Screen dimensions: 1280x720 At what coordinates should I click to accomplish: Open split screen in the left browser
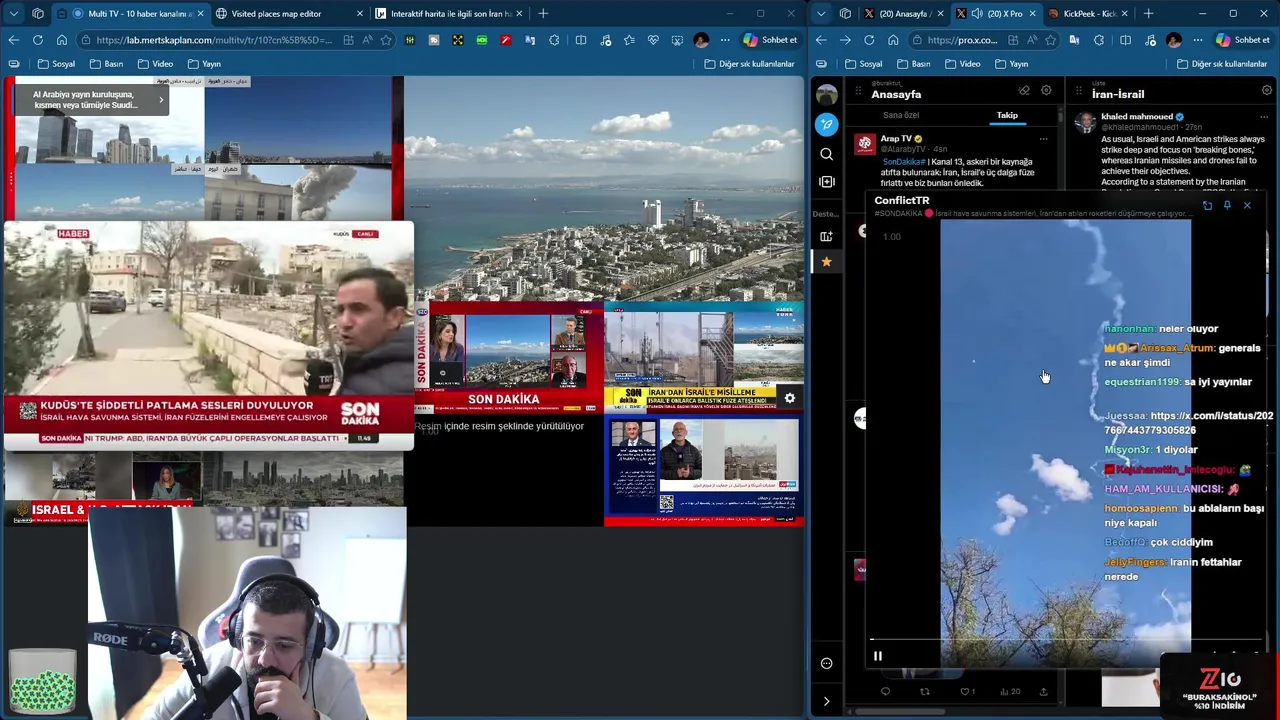coord(580,40)
